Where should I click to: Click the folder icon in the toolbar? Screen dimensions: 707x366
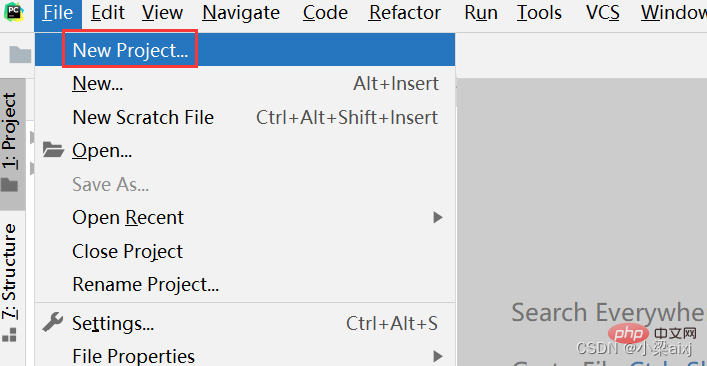tap(20, 55)
